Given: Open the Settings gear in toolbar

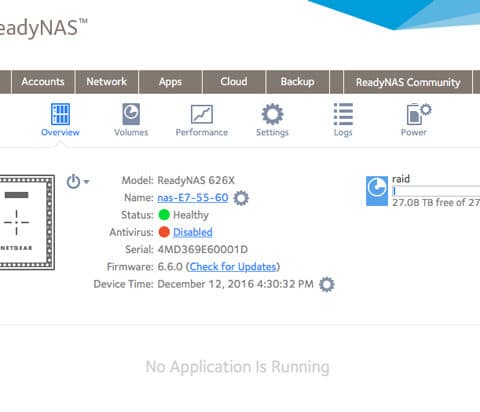Looking at the screenshot, I should (x=272, y=114).
